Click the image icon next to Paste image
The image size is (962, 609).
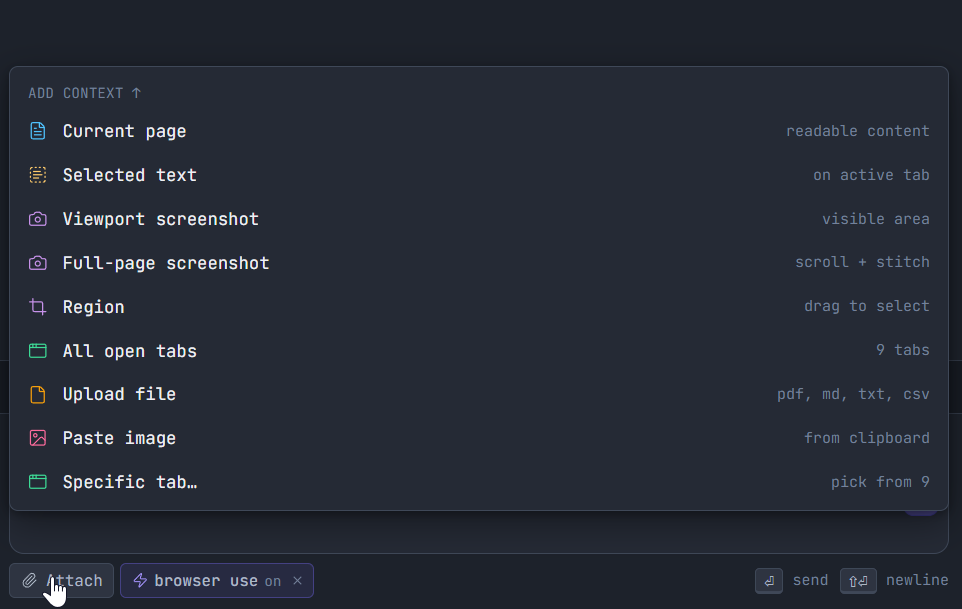[38, 438]
